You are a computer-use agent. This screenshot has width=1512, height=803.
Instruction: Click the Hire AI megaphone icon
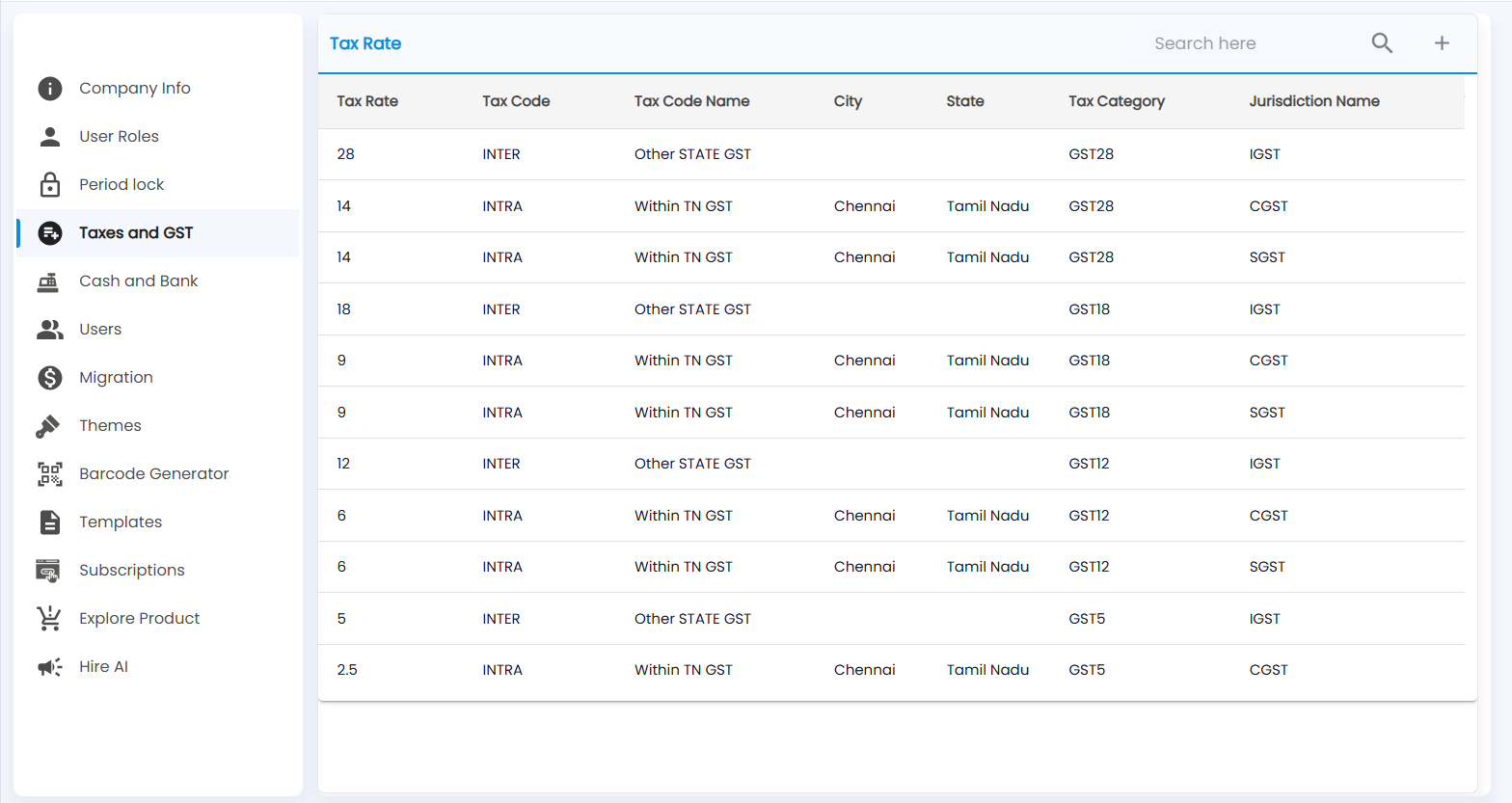coord(50,667)
